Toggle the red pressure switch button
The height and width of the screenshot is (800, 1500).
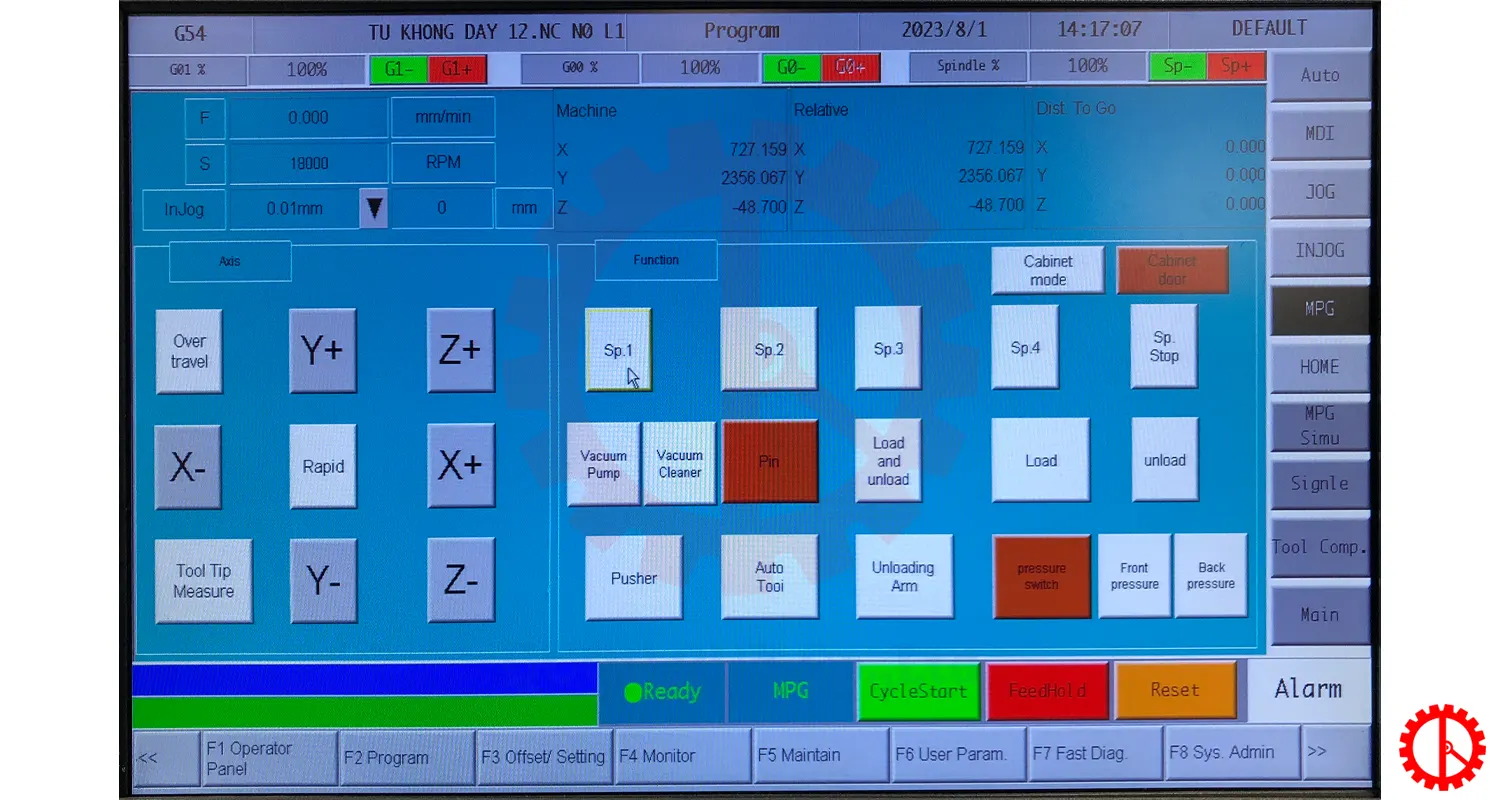pos(1040,576)
